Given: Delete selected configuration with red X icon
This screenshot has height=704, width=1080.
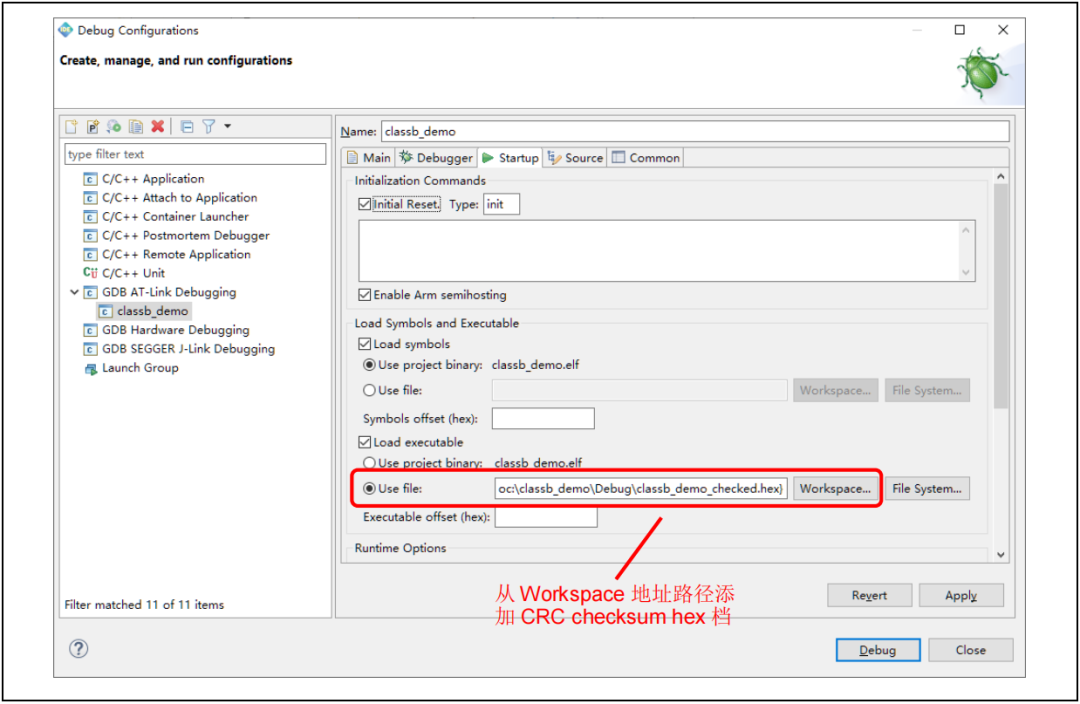Looking at the screenshot, I should (x=158, y=126).
